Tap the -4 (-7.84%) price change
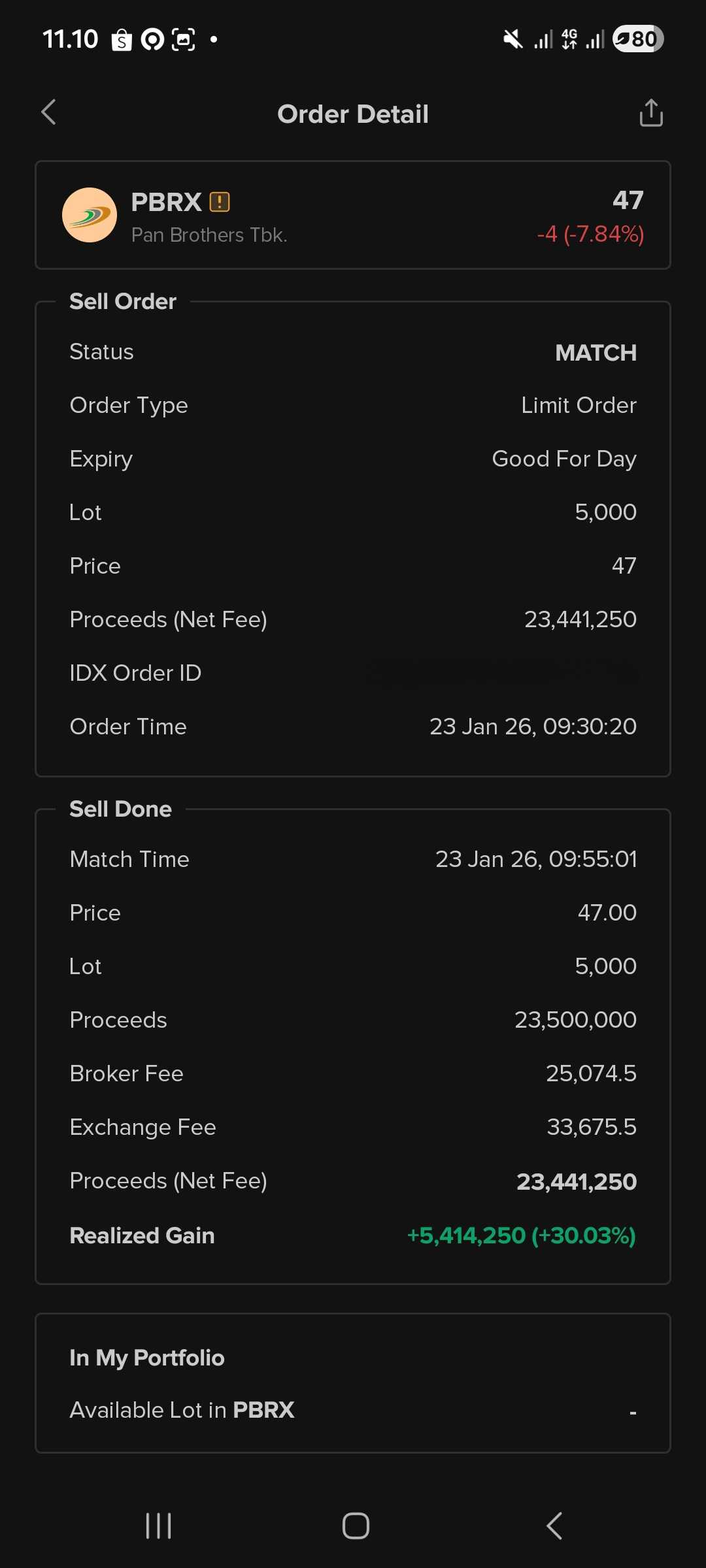The height and width of the screenshot is (1568, 706). click(x=590, y=234)
